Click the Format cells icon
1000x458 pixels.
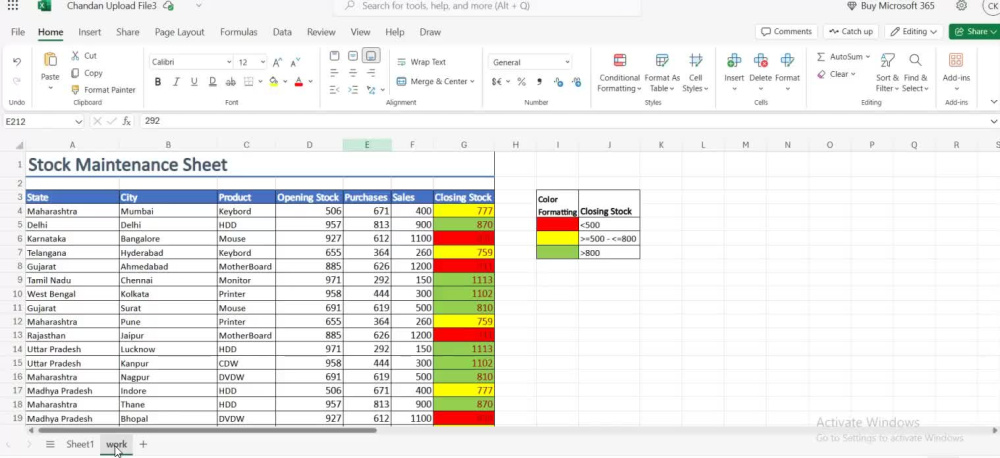tap(788, 61)
